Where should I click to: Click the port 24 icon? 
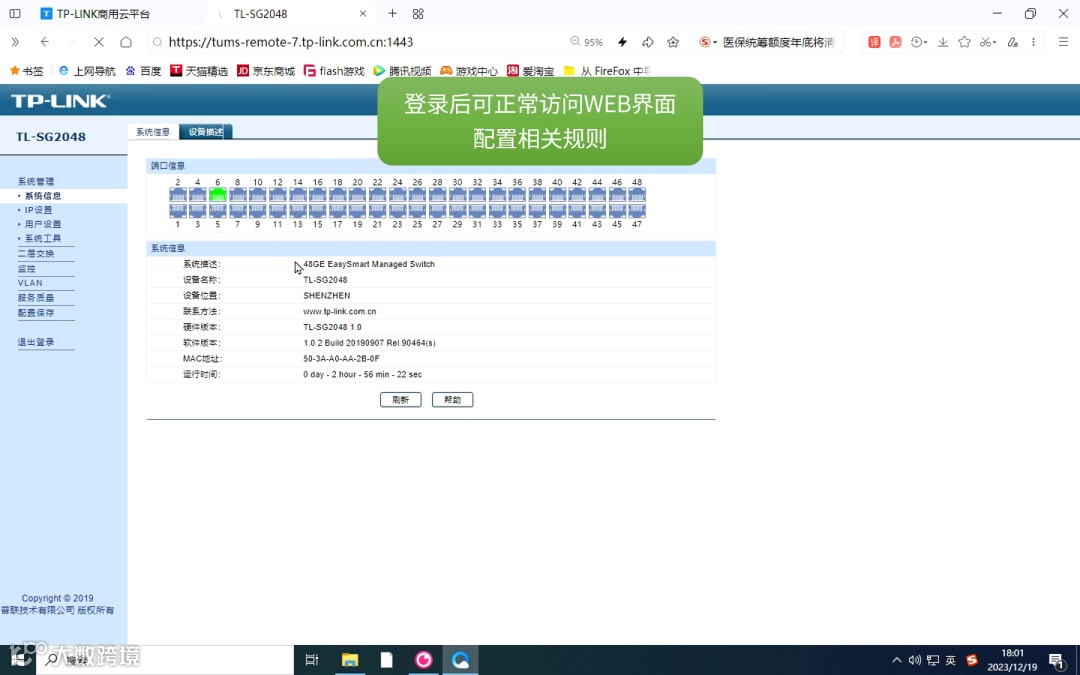(x=397, y=195)
